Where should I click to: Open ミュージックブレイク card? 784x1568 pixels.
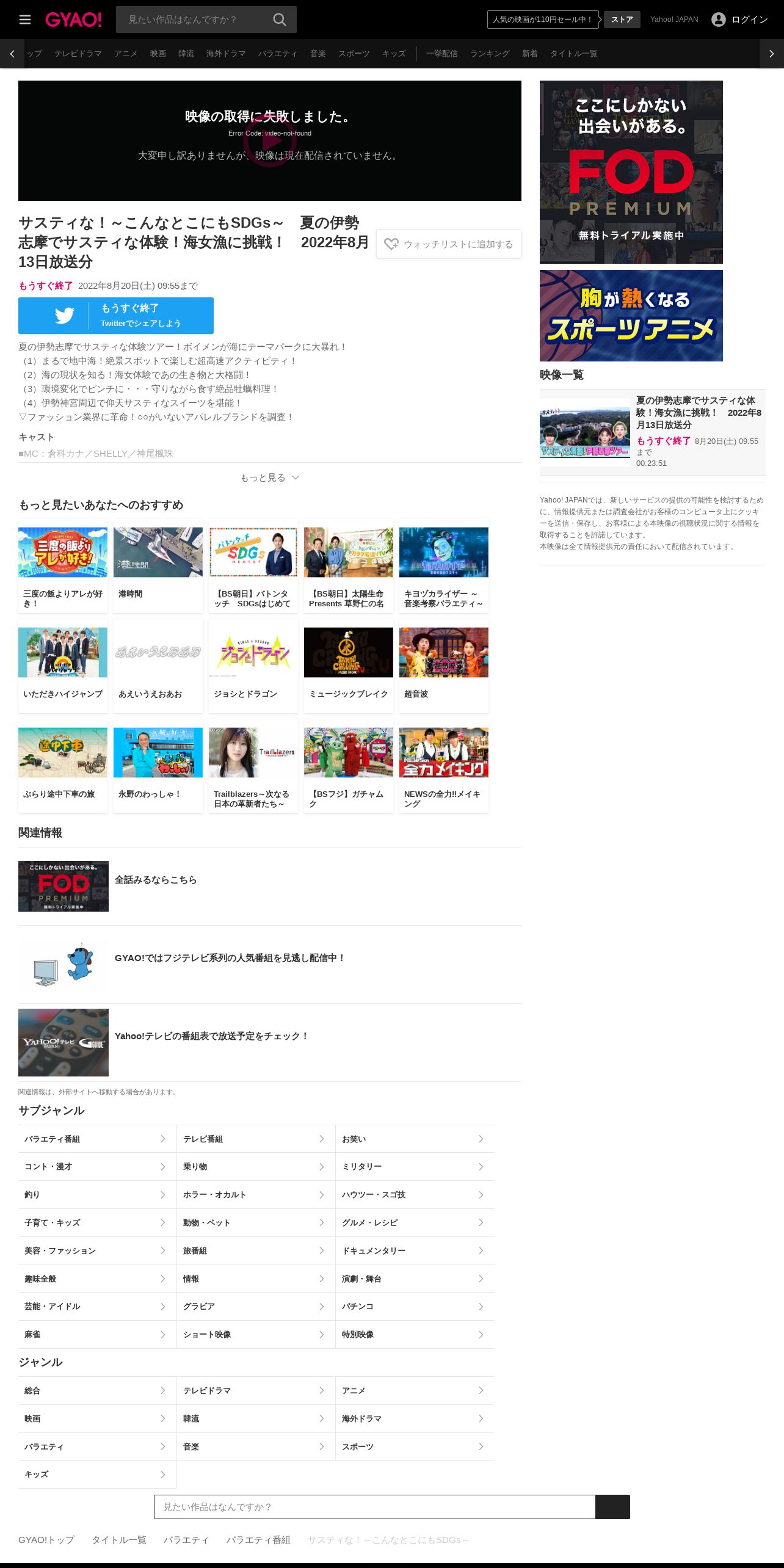(349, 666)
